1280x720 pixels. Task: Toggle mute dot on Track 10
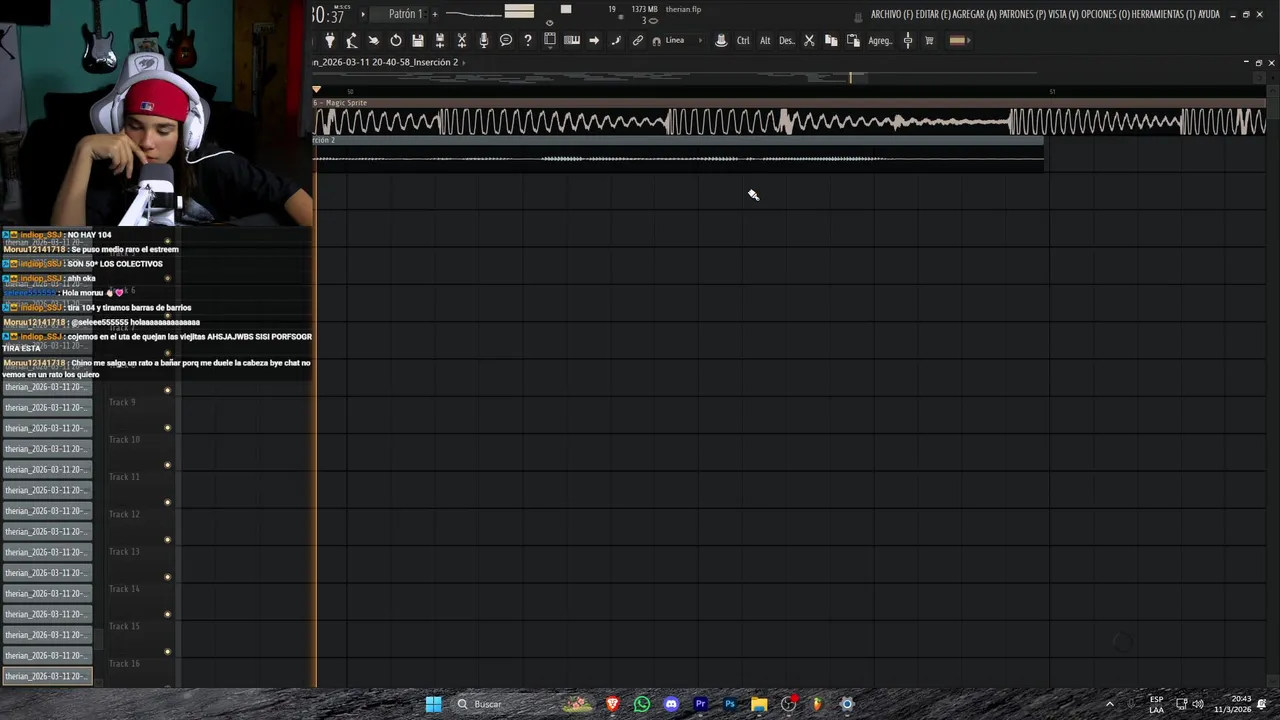coord(167,428)
